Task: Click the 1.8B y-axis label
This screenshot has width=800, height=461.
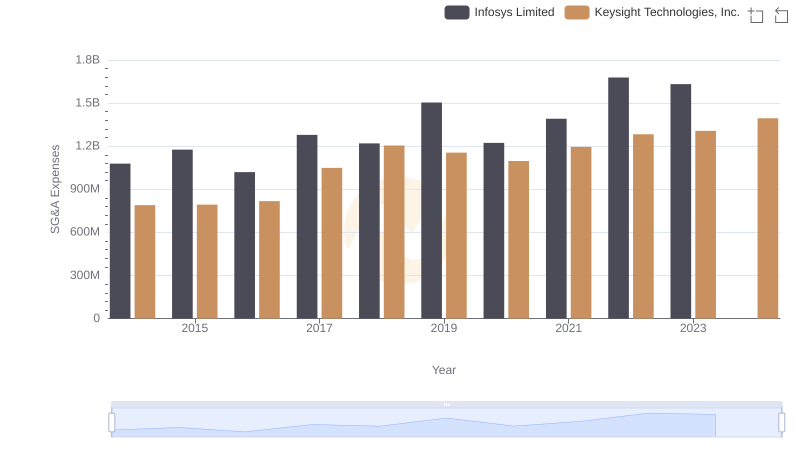Action: pyautogui.click(x=88, y=60)
